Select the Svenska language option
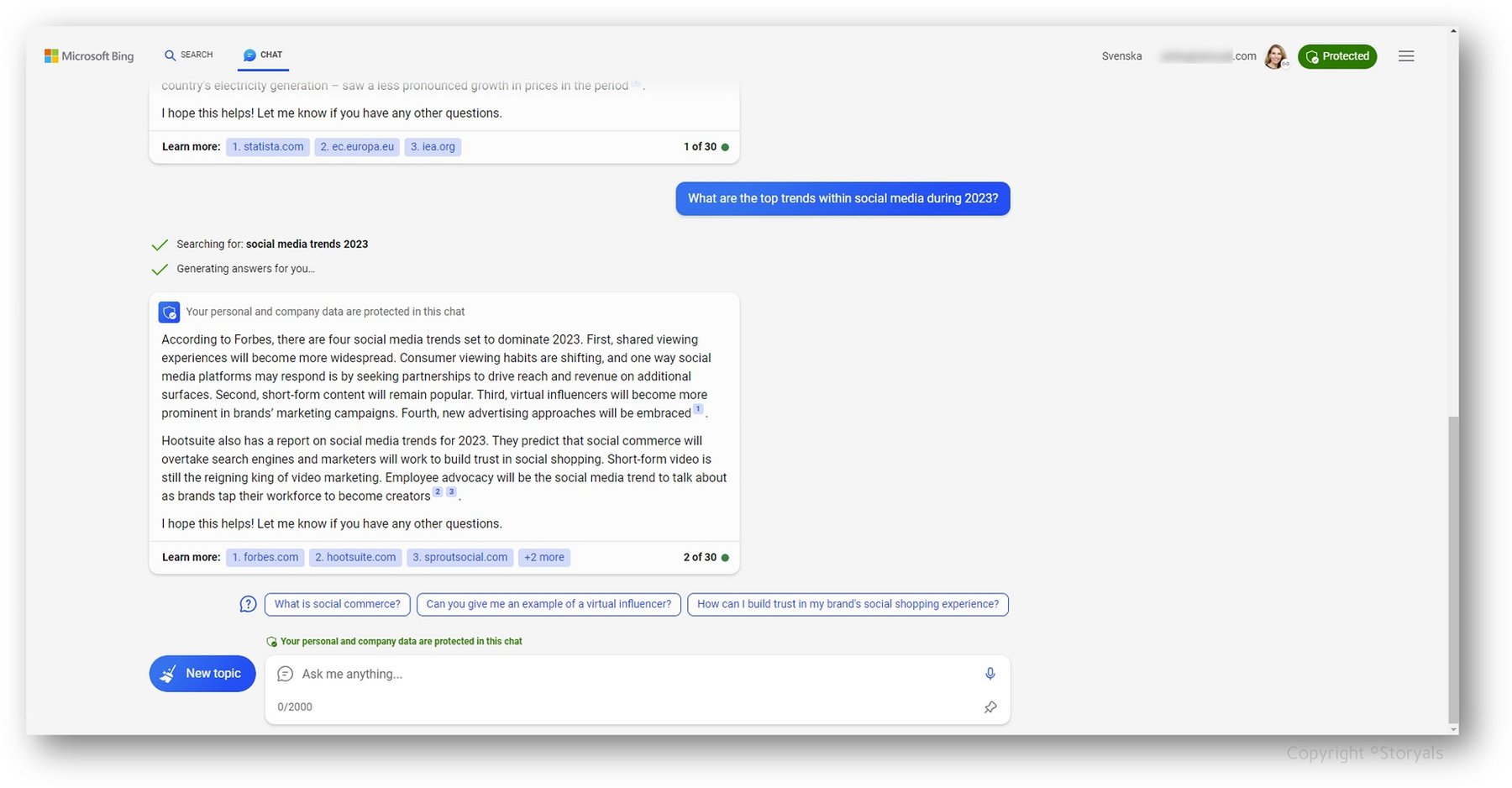1512x788 pixels. (1121, 55)
